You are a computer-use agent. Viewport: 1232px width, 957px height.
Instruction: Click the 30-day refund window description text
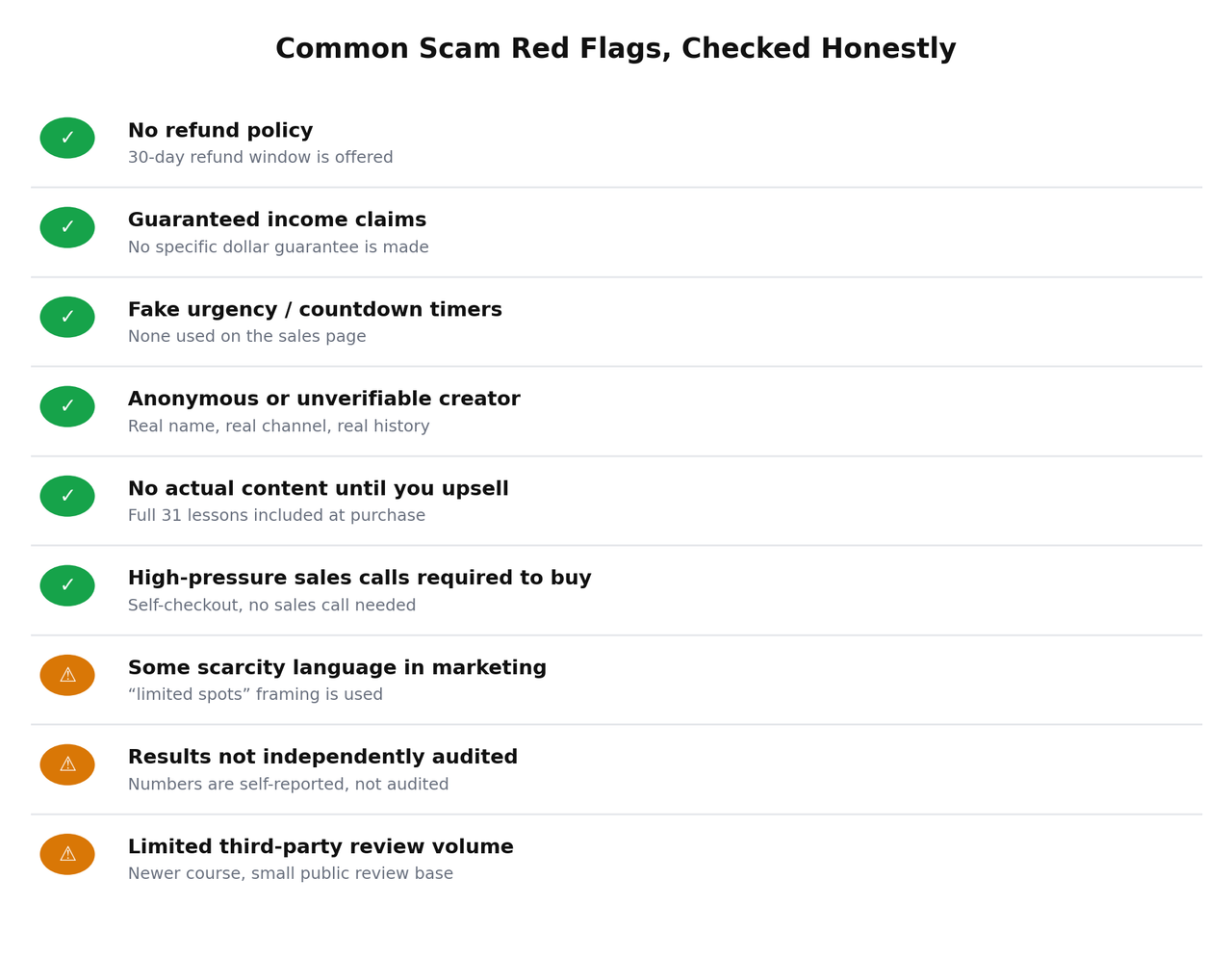point(261,158)
